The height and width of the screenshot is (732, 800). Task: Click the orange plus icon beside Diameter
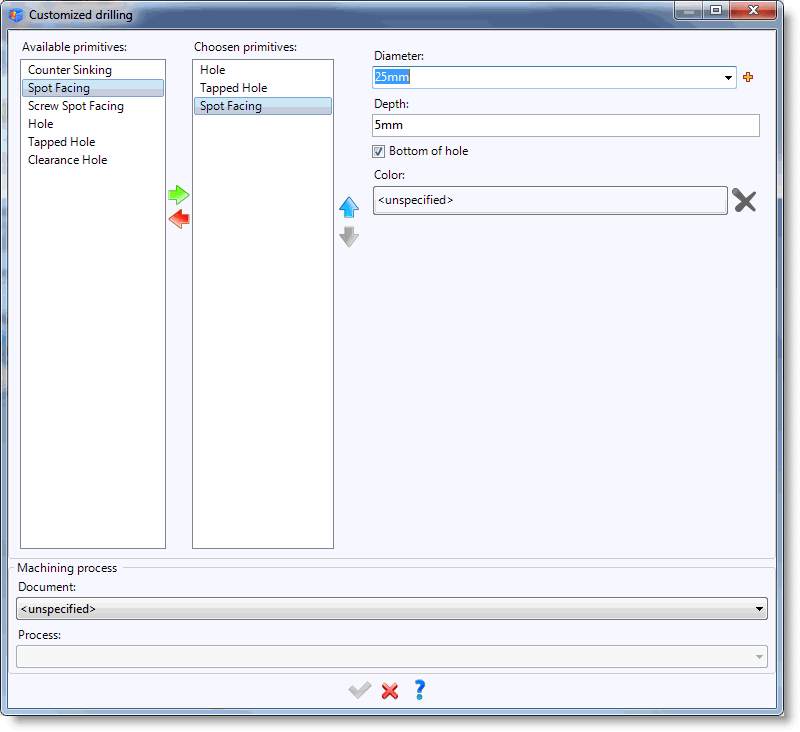748,77
